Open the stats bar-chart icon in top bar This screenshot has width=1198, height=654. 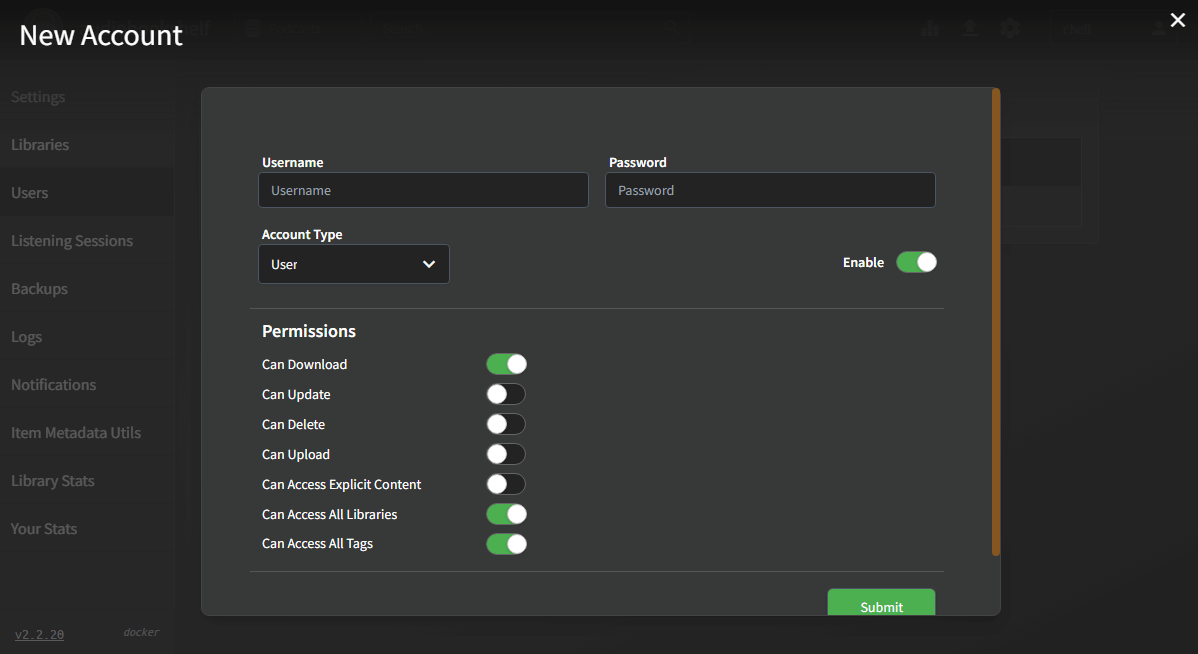point(930,29)
